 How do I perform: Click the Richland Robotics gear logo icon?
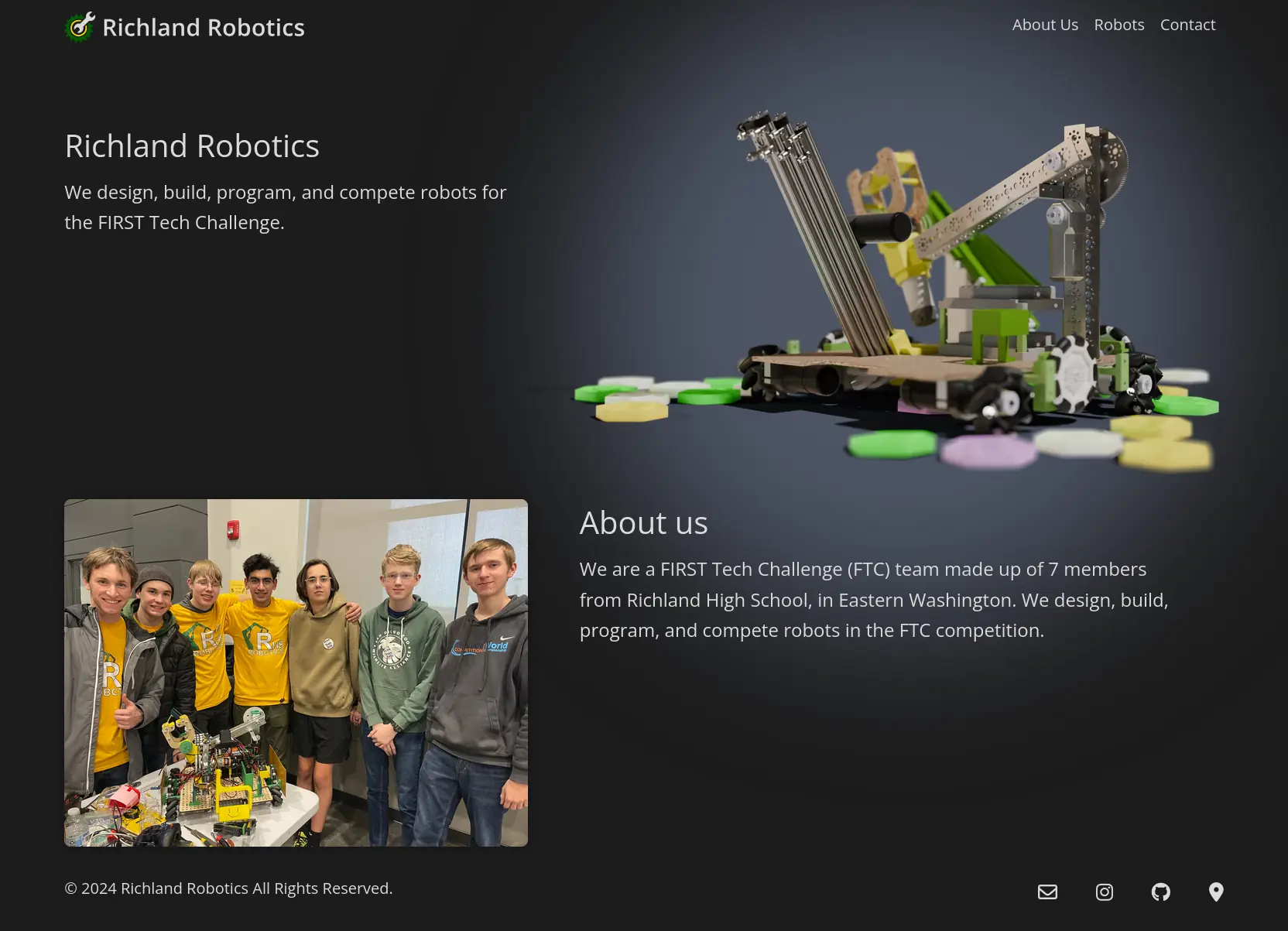[78, 26]
